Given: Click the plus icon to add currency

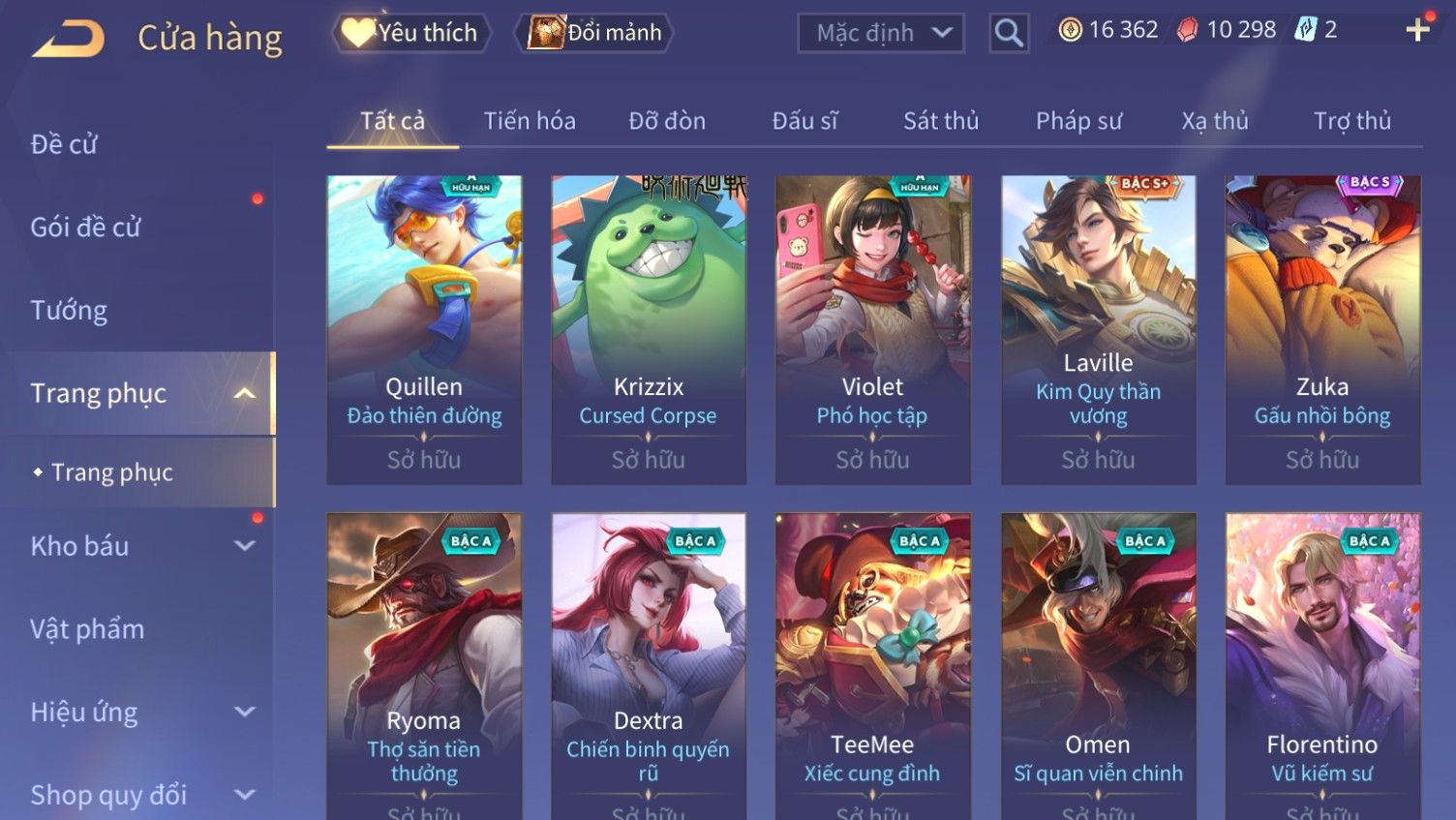Looking at the screenshot, I should (x=1417, y=30).
